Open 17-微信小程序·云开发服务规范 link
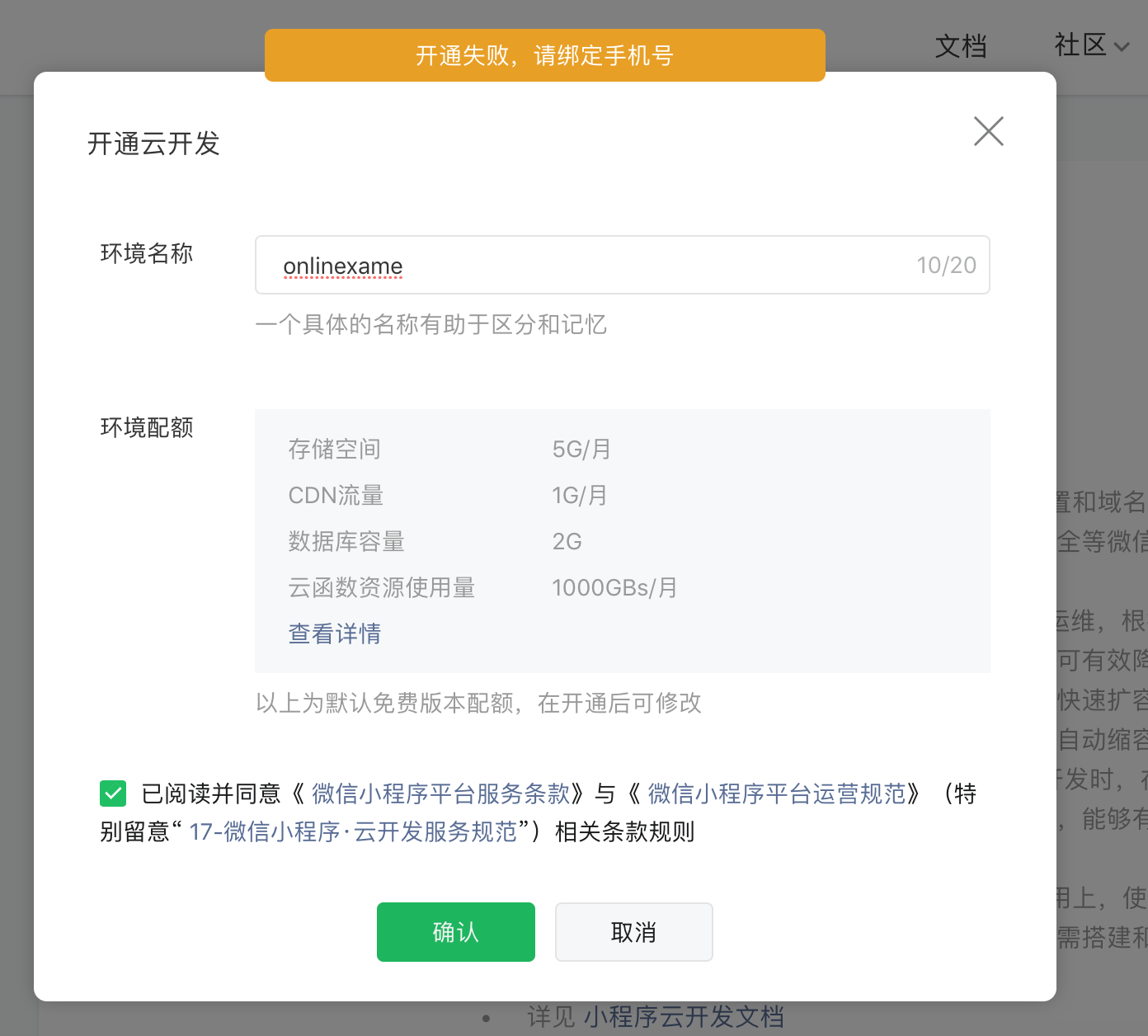Viewport: 1148px width, 1036px height. (x=354, y=831)
